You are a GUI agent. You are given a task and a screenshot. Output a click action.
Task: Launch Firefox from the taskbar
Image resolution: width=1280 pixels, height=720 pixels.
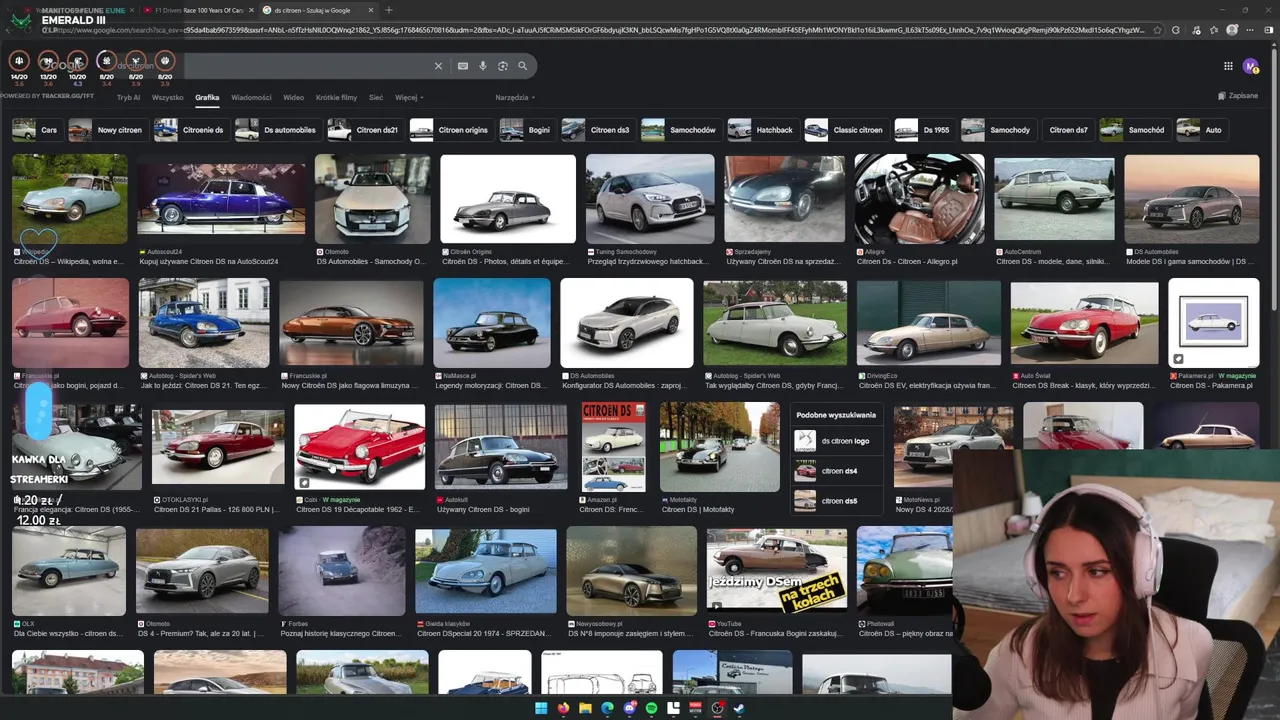click(x=563, y=708)
